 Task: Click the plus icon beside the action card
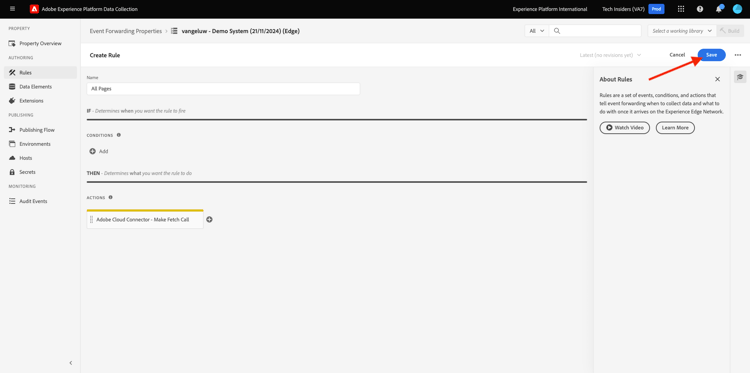pos(209,219)
